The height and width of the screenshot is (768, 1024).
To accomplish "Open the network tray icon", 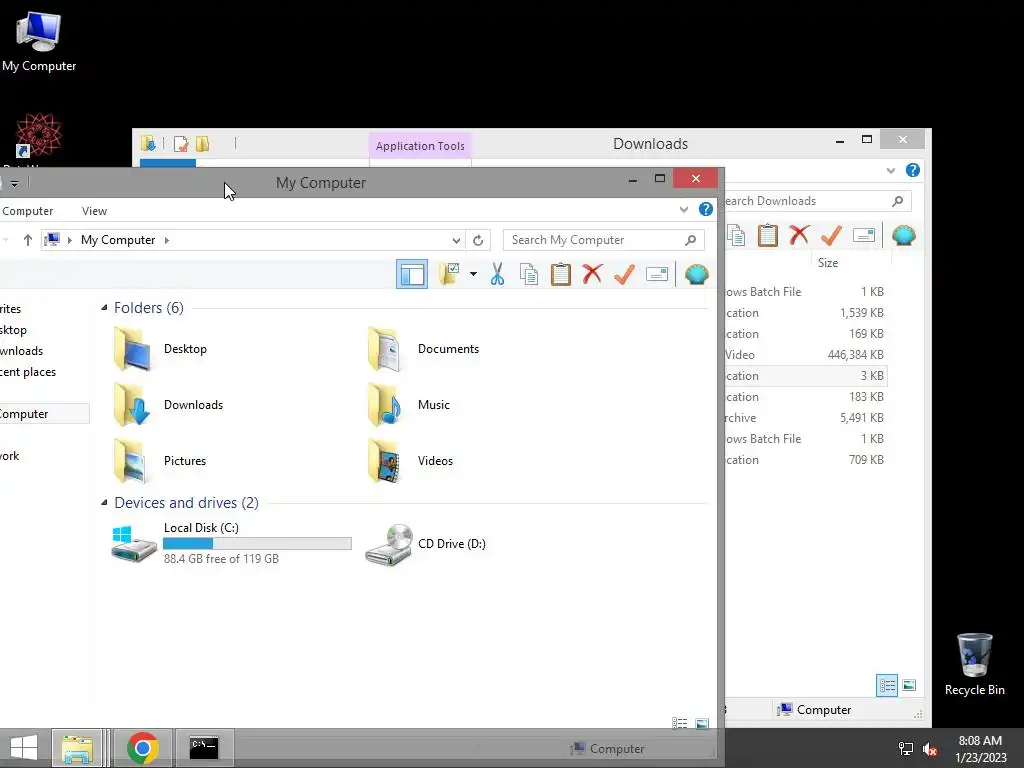I will click(906, 749).
